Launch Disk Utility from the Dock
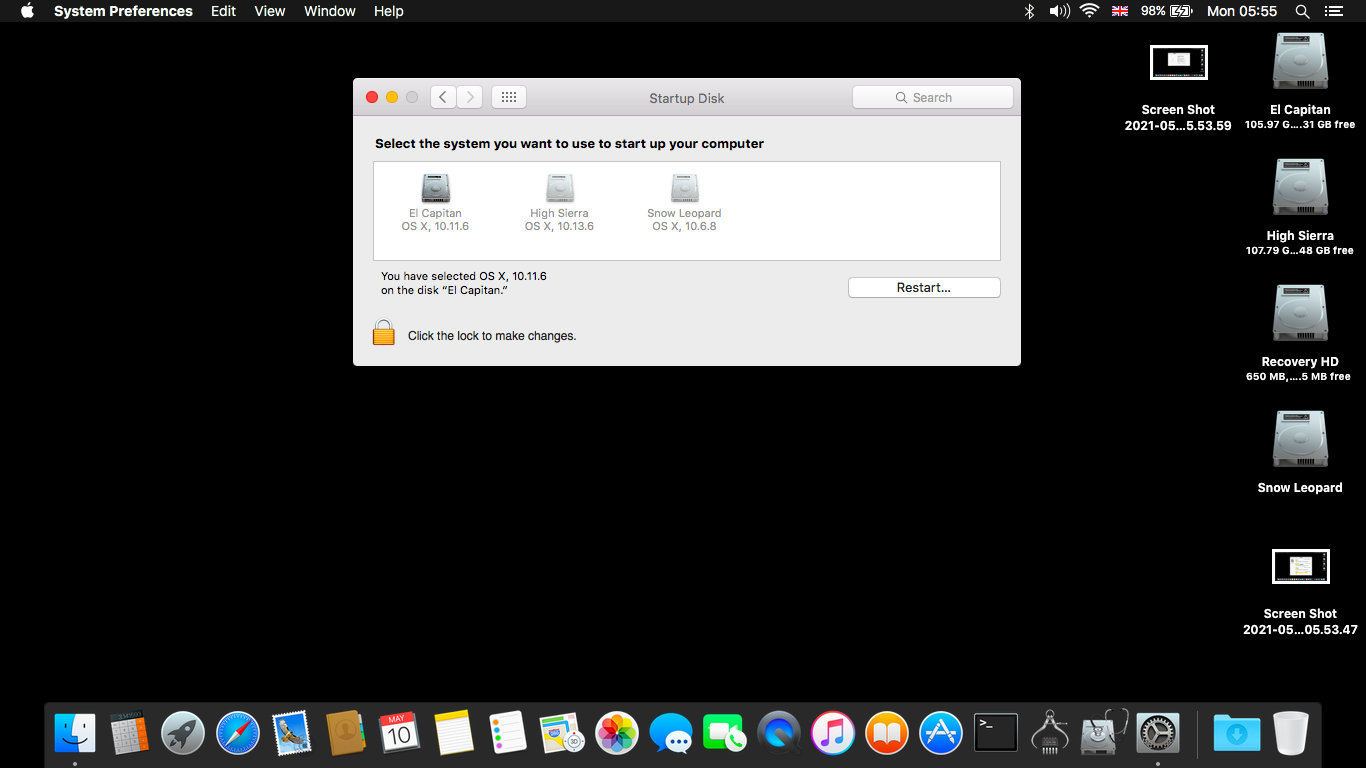Screen dimensions: 1366x768 click(x=1103, y=733)
